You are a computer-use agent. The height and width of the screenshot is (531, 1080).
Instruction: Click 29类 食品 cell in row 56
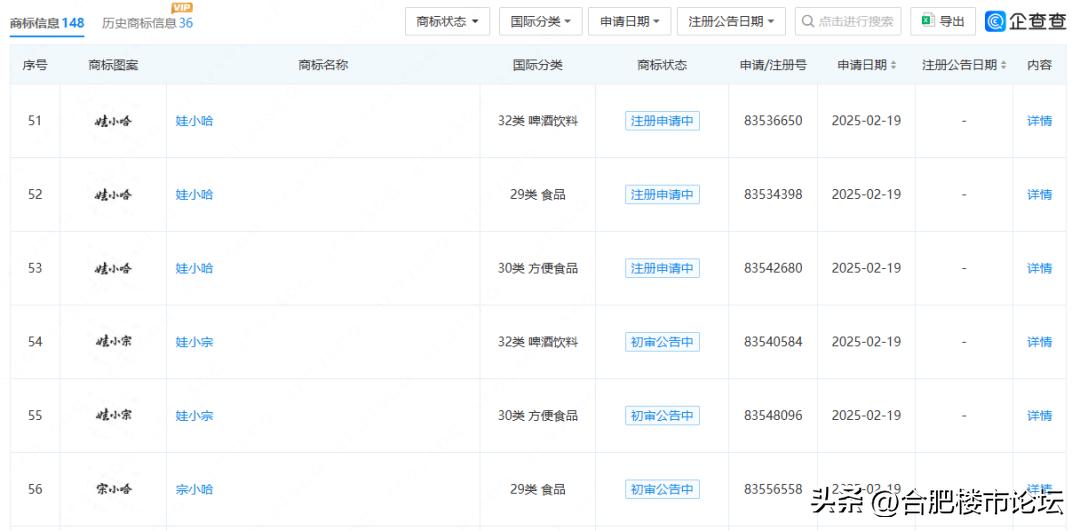(538, 490)
